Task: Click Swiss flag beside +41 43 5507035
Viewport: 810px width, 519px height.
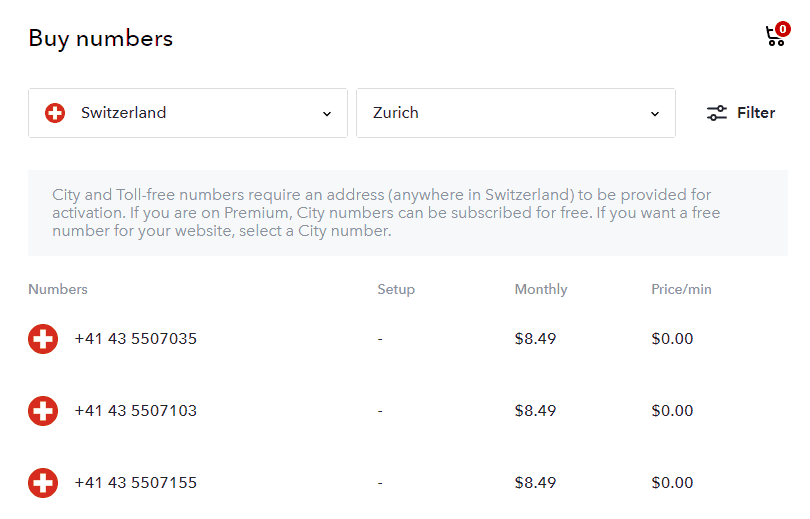Action: point(43,339)
